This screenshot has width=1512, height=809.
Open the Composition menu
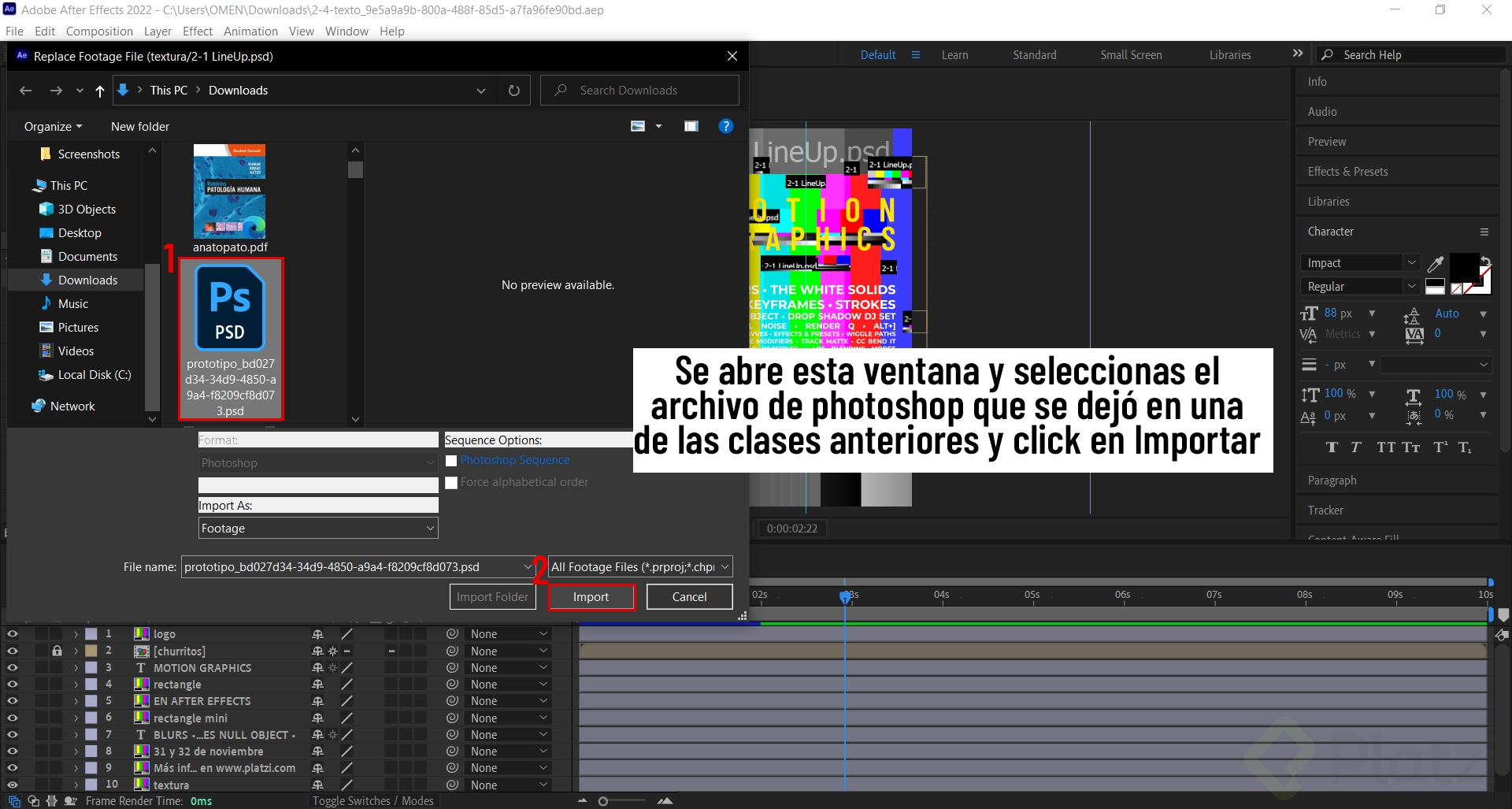[x=98, y=31]
